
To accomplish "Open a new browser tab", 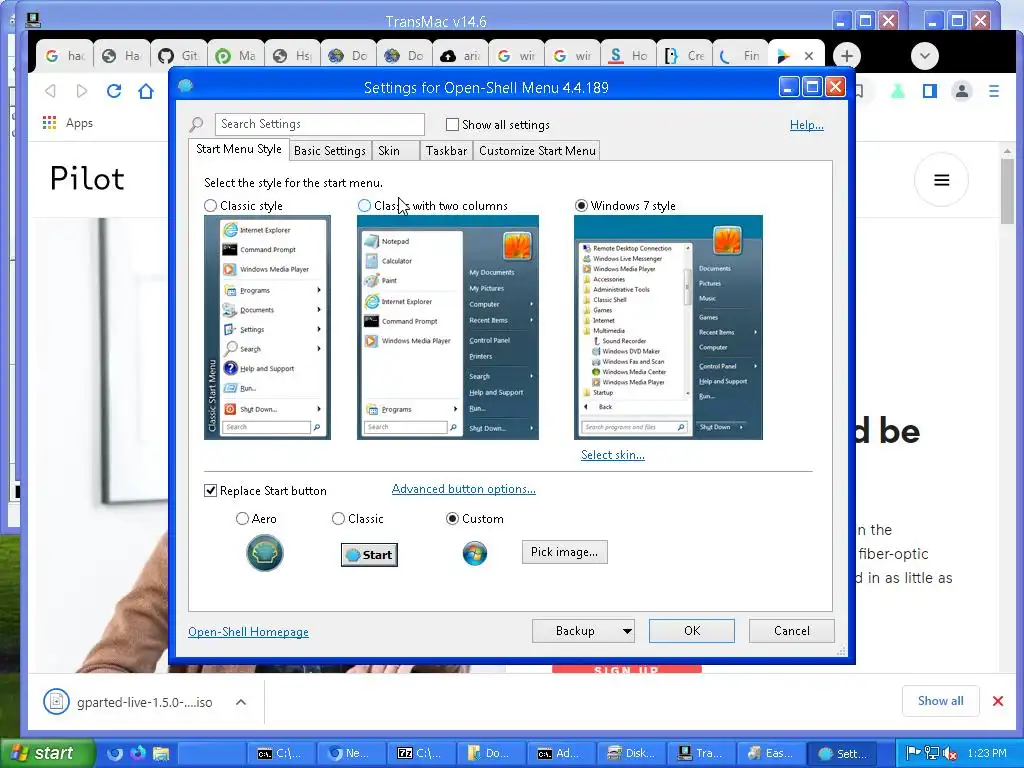I will (846, 56).
